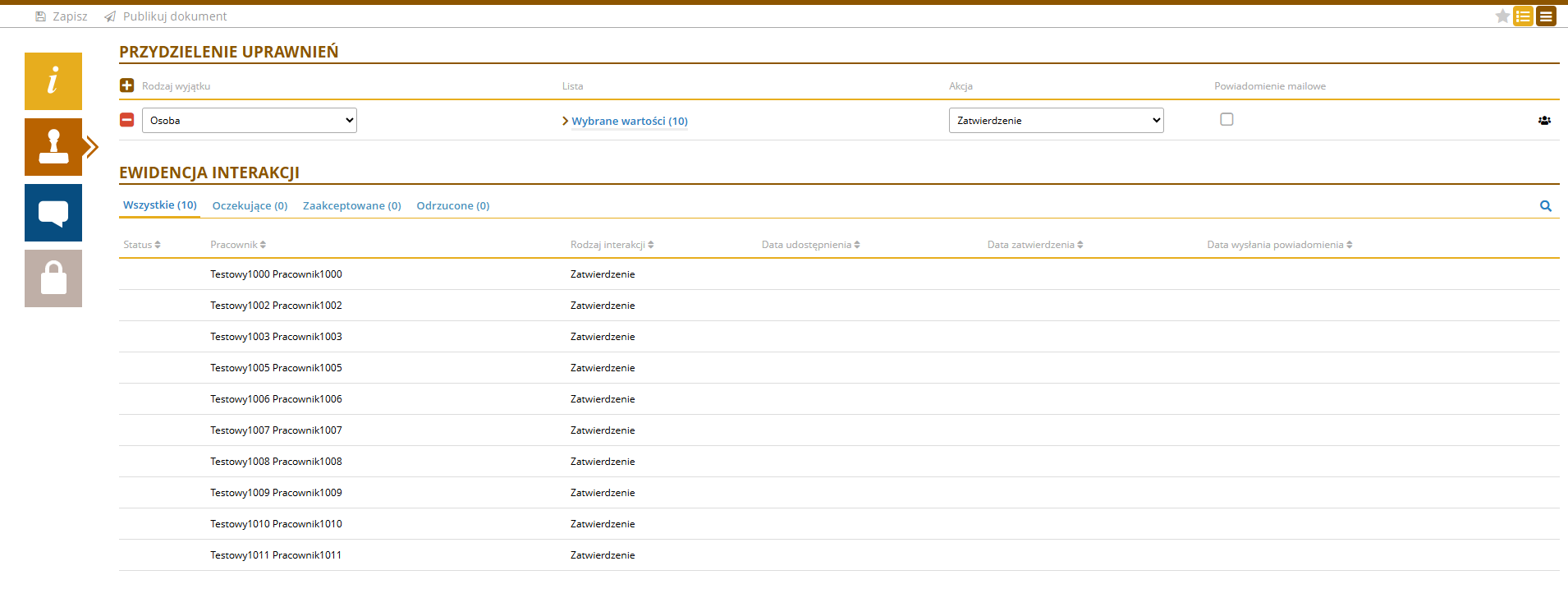Switch to the yellow list view icon
This screenshot has width=1568, height=598.
1524,16
